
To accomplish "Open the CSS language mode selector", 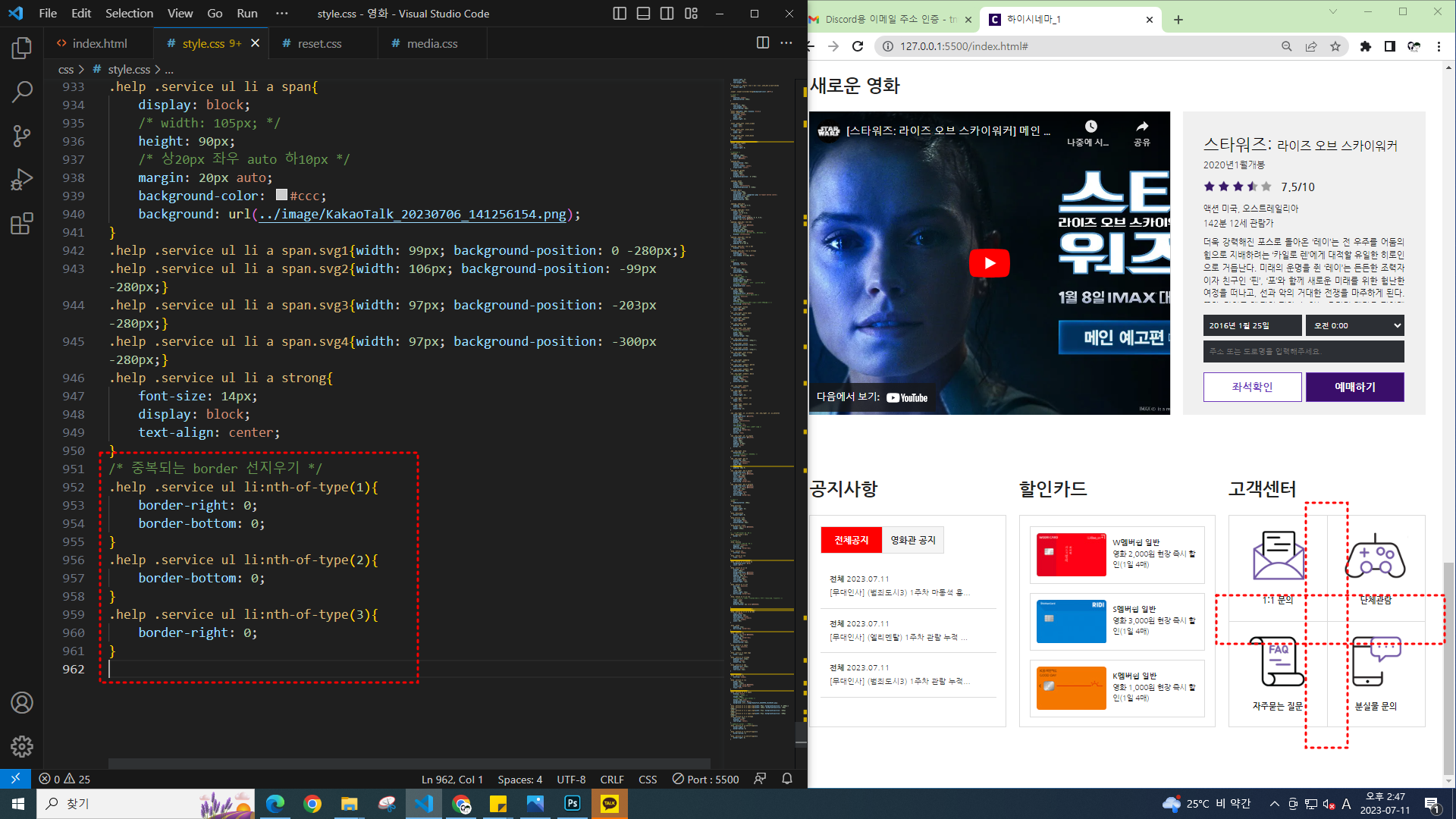I will tap(648, 779).
